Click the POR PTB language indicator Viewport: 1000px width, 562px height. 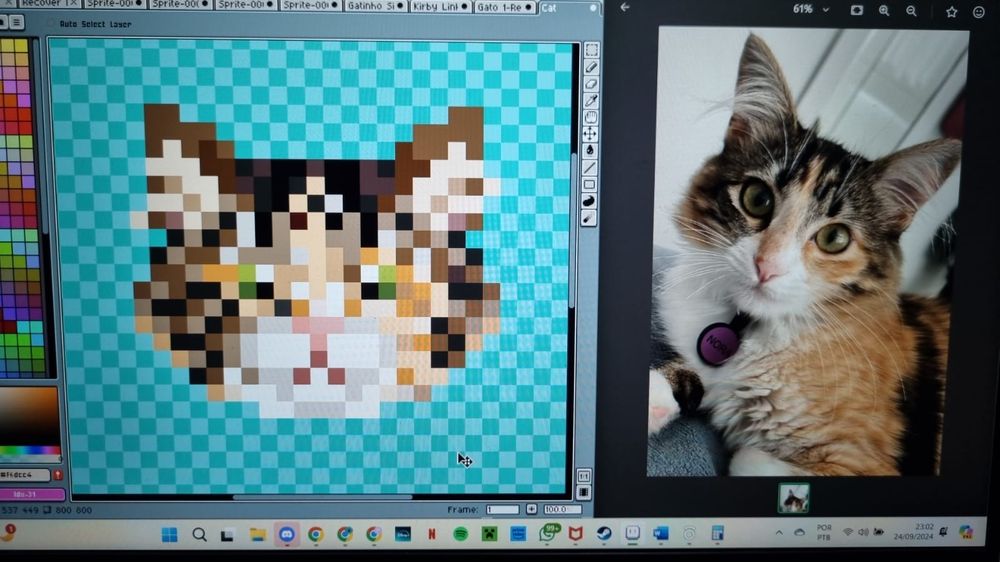pos(824,532)
